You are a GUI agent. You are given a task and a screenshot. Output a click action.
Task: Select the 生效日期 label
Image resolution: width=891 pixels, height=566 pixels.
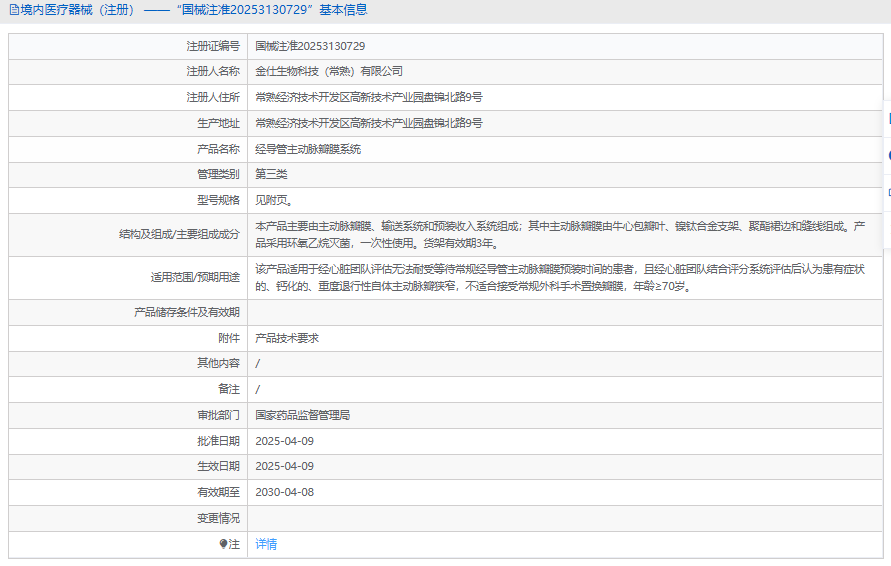[218, 466]
